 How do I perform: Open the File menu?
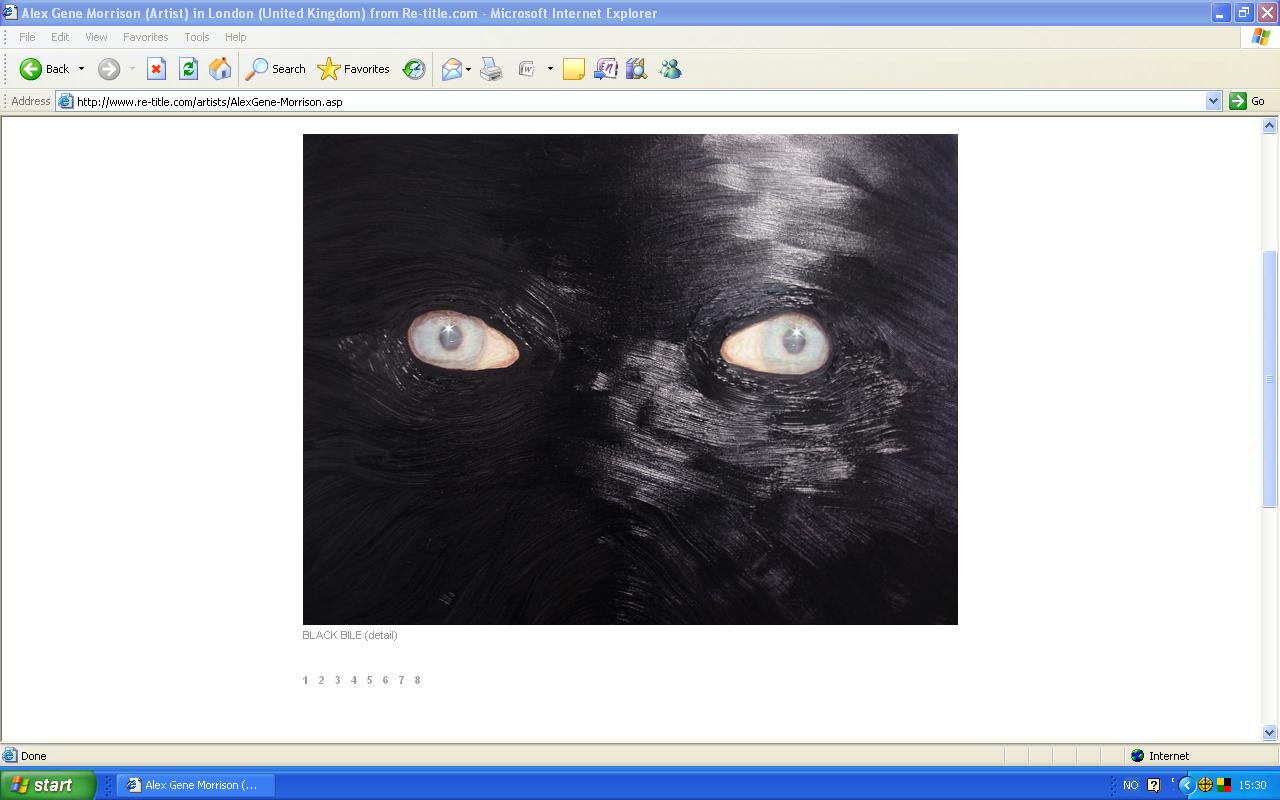pyautogui.click(x=27, y=37)
